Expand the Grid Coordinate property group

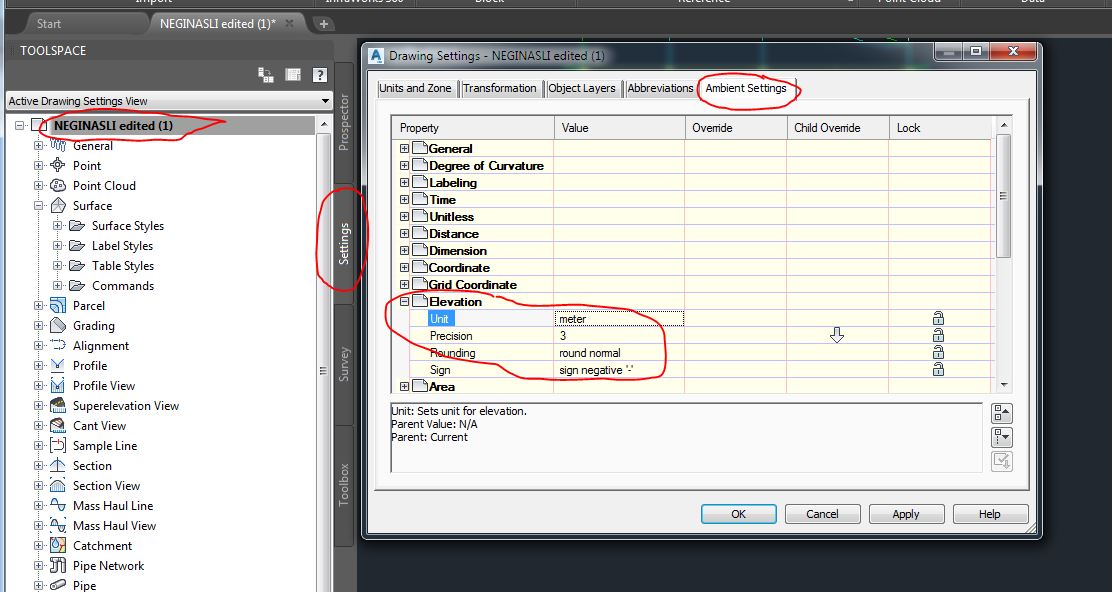(x=404, y=284)
